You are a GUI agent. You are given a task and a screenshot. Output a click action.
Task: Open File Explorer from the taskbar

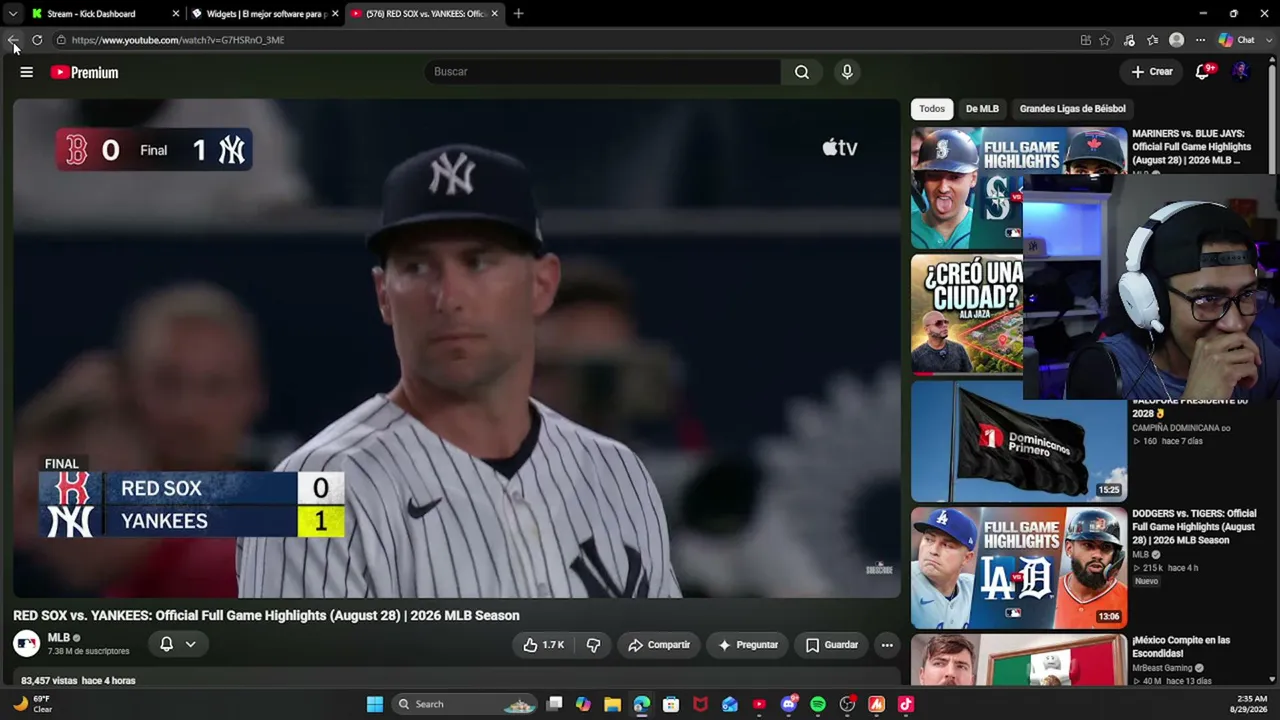pyautogui.click(x=612, y=704)
